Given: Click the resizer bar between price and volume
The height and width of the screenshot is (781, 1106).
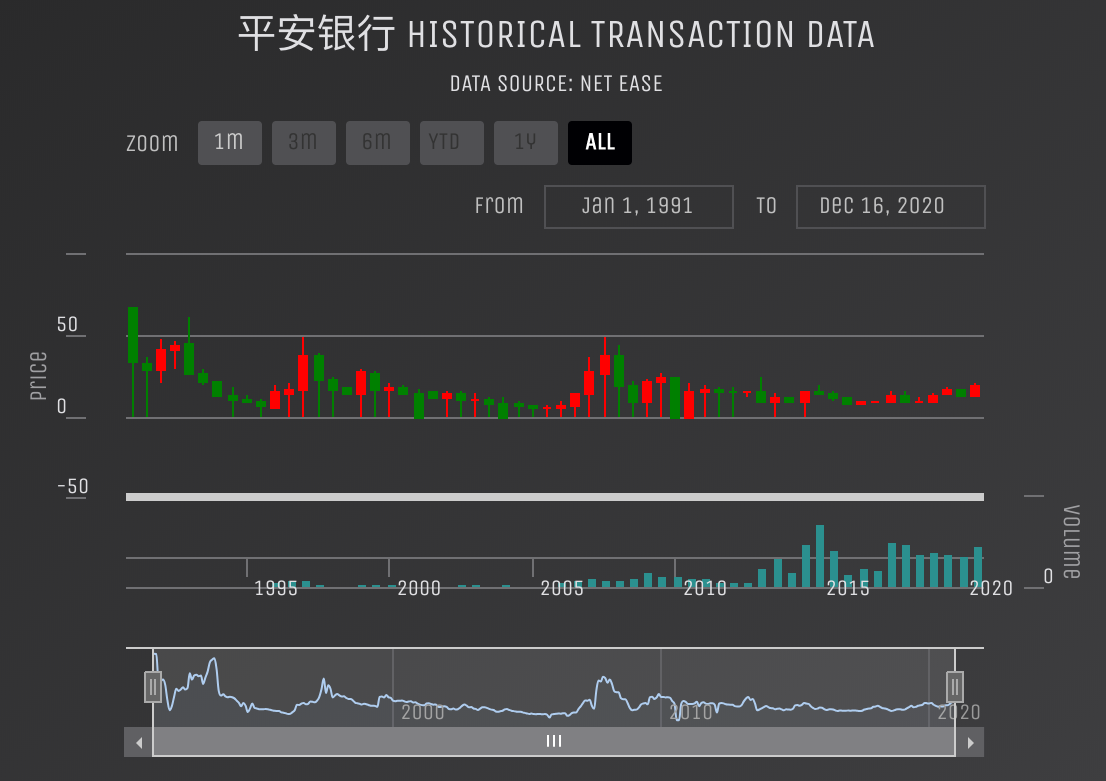Looking at the screenshot, I should [554, 497].
